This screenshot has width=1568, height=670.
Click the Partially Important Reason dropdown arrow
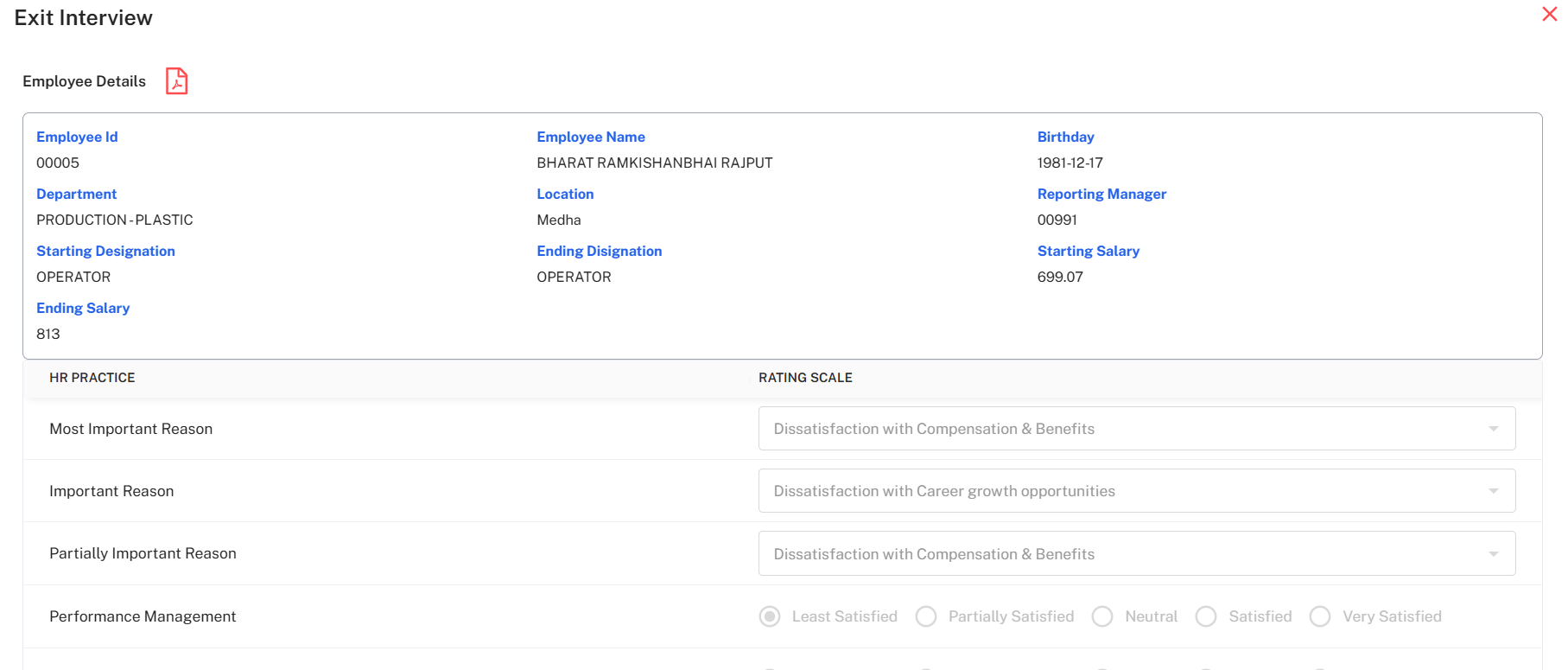pyautogui.click(x=1493, y=554)
